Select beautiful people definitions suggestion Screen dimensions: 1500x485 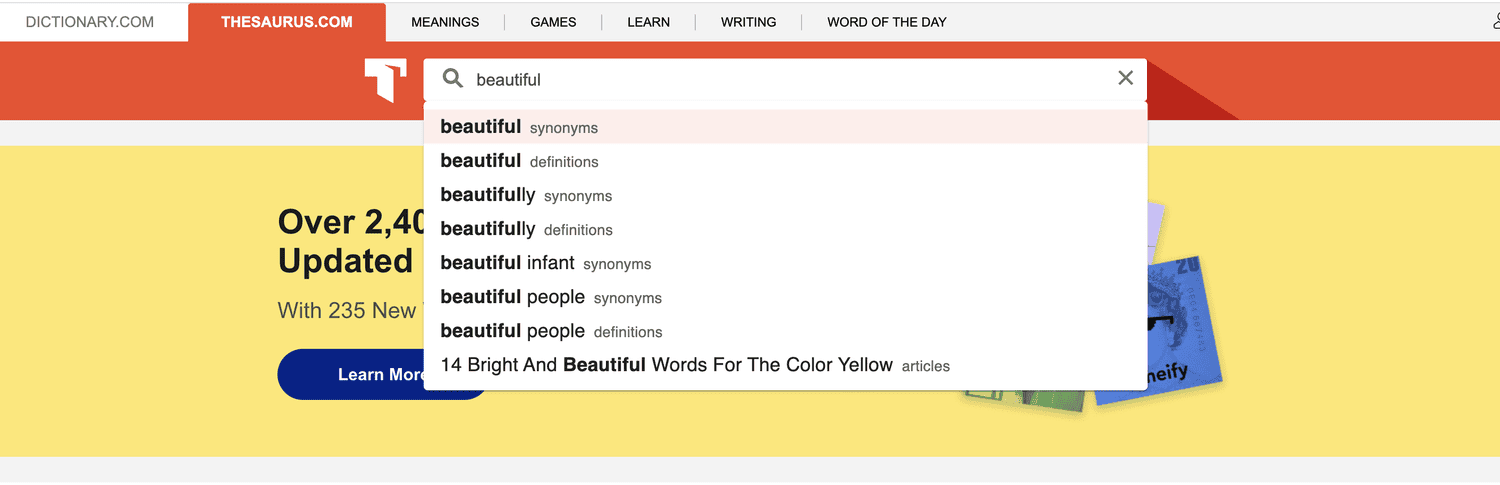coord(785,331)
